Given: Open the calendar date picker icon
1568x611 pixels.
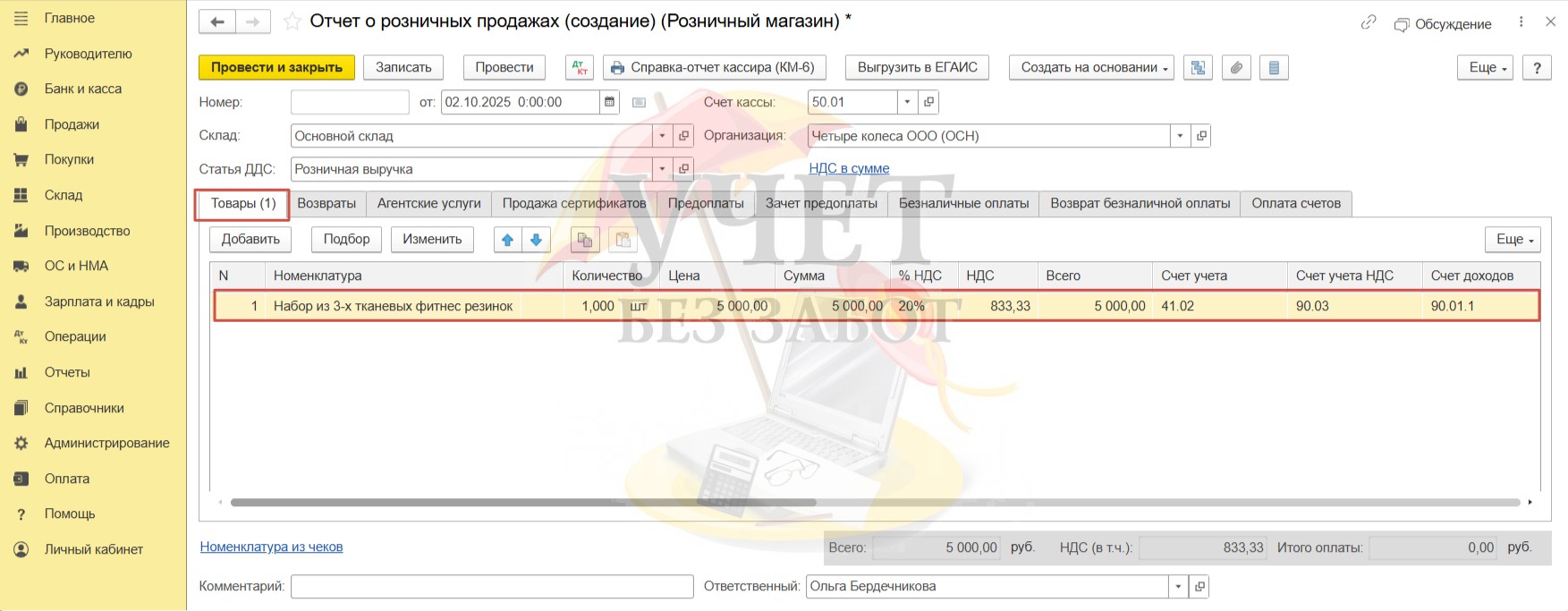Looking at the screenshot, I should (x=609, y=102).
